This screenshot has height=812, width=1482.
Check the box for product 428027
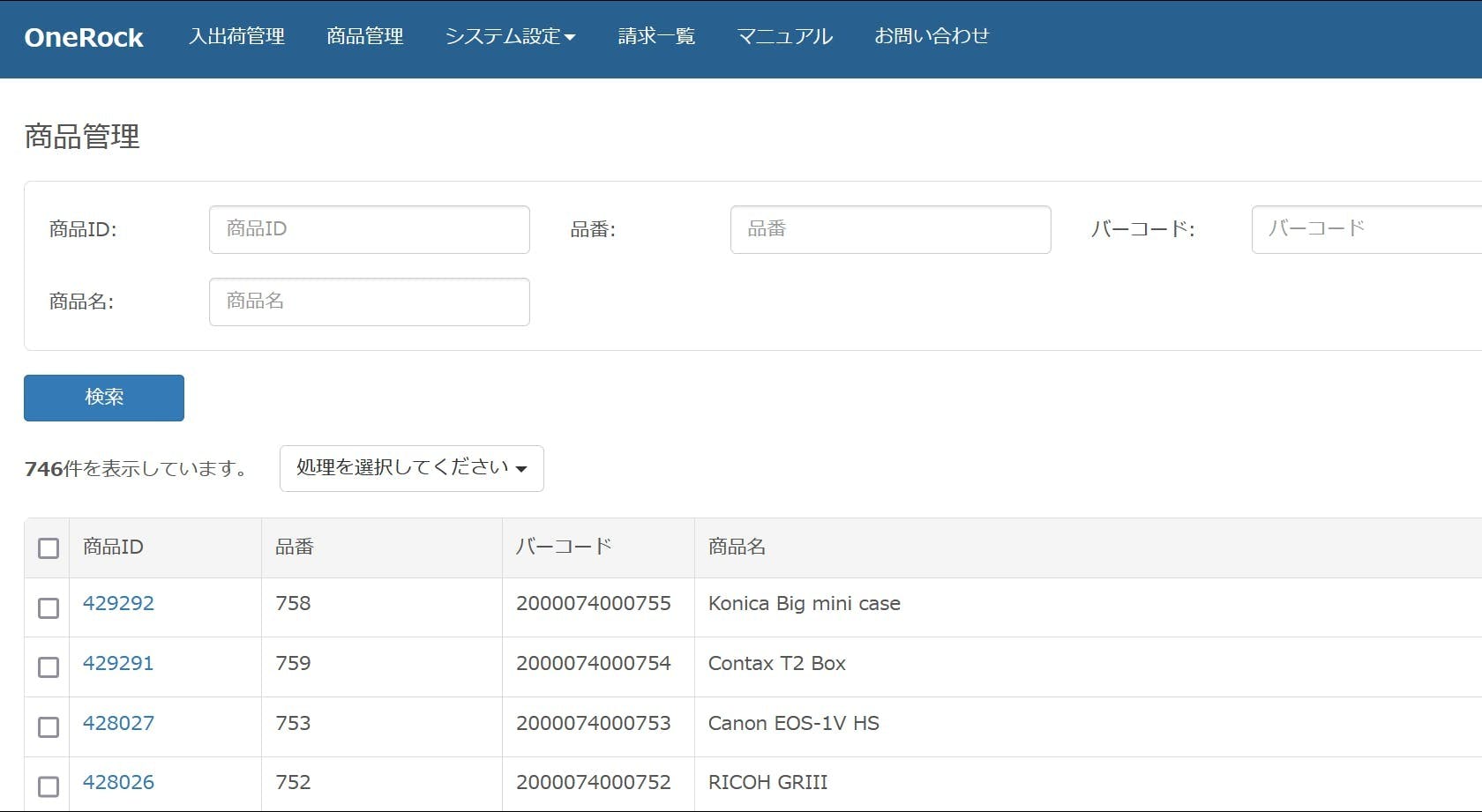point(49,727)
